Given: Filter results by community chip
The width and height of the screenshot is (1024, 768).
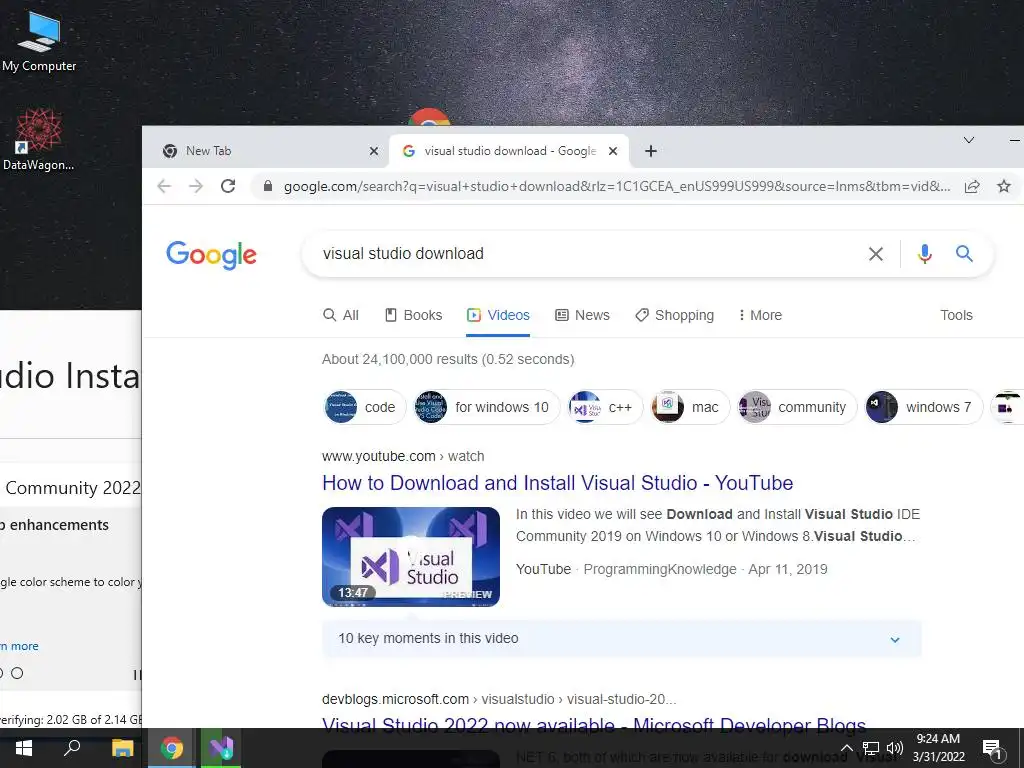Looking at the screenshot, I should pyautogui.click(x=796, y=407).
